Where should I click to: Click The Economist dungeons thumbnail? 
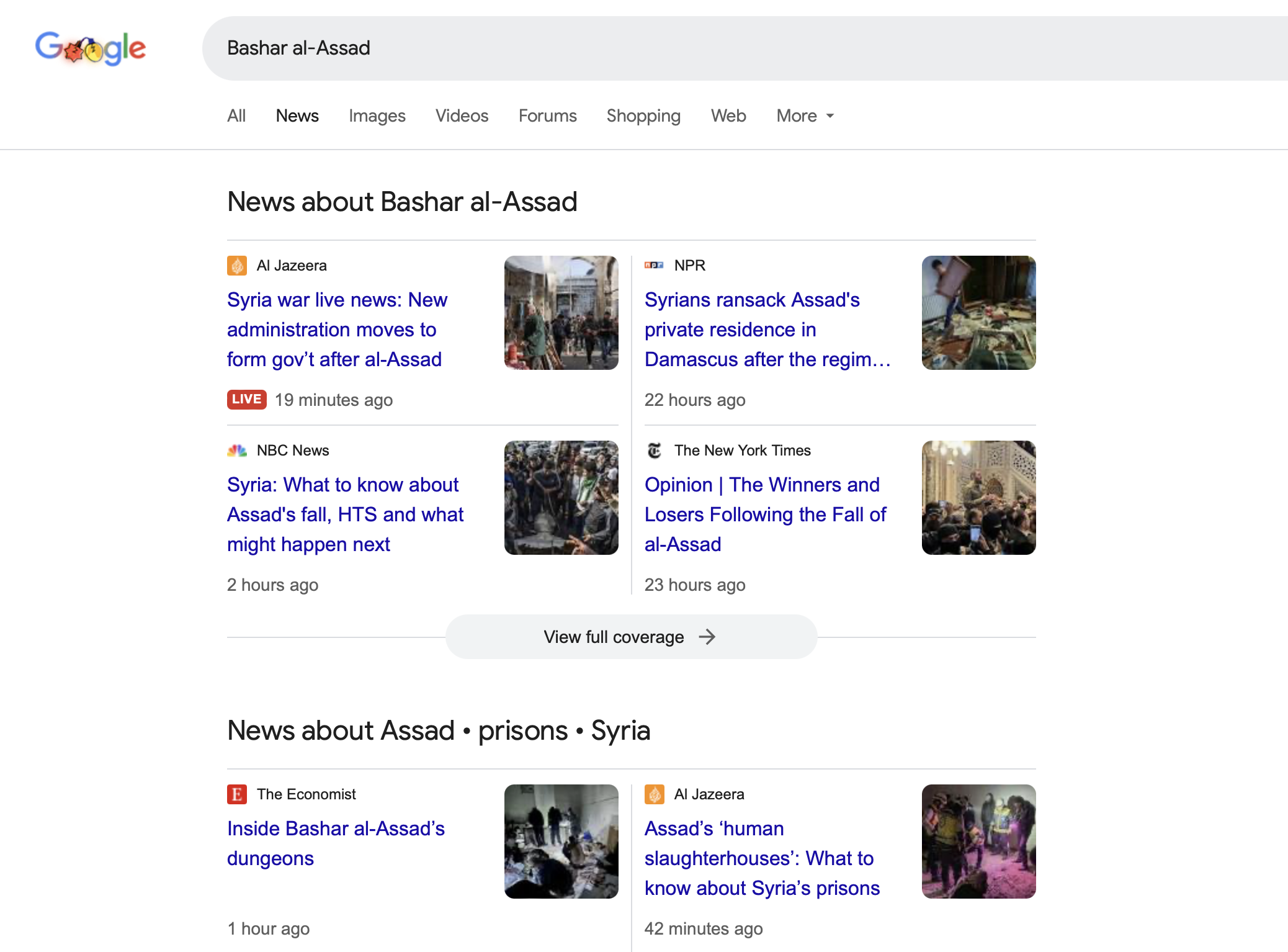561,842
